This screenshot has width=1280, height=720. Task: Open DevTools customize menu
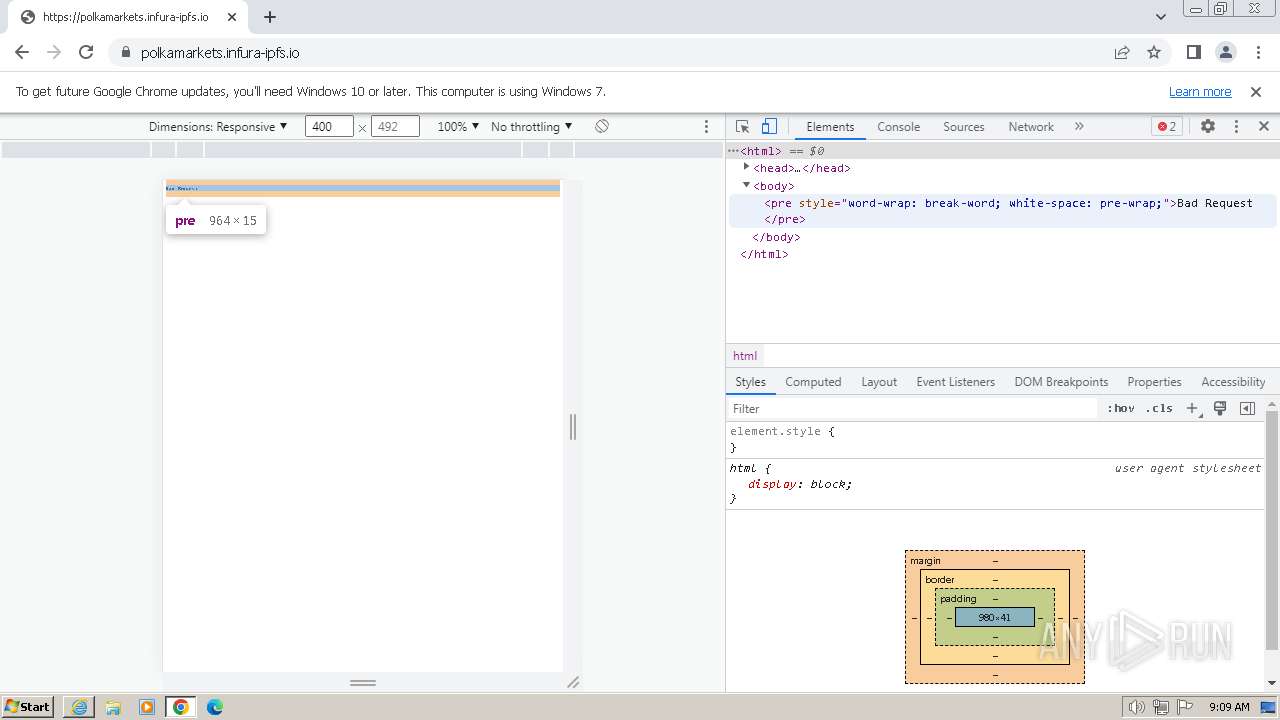1236,126
